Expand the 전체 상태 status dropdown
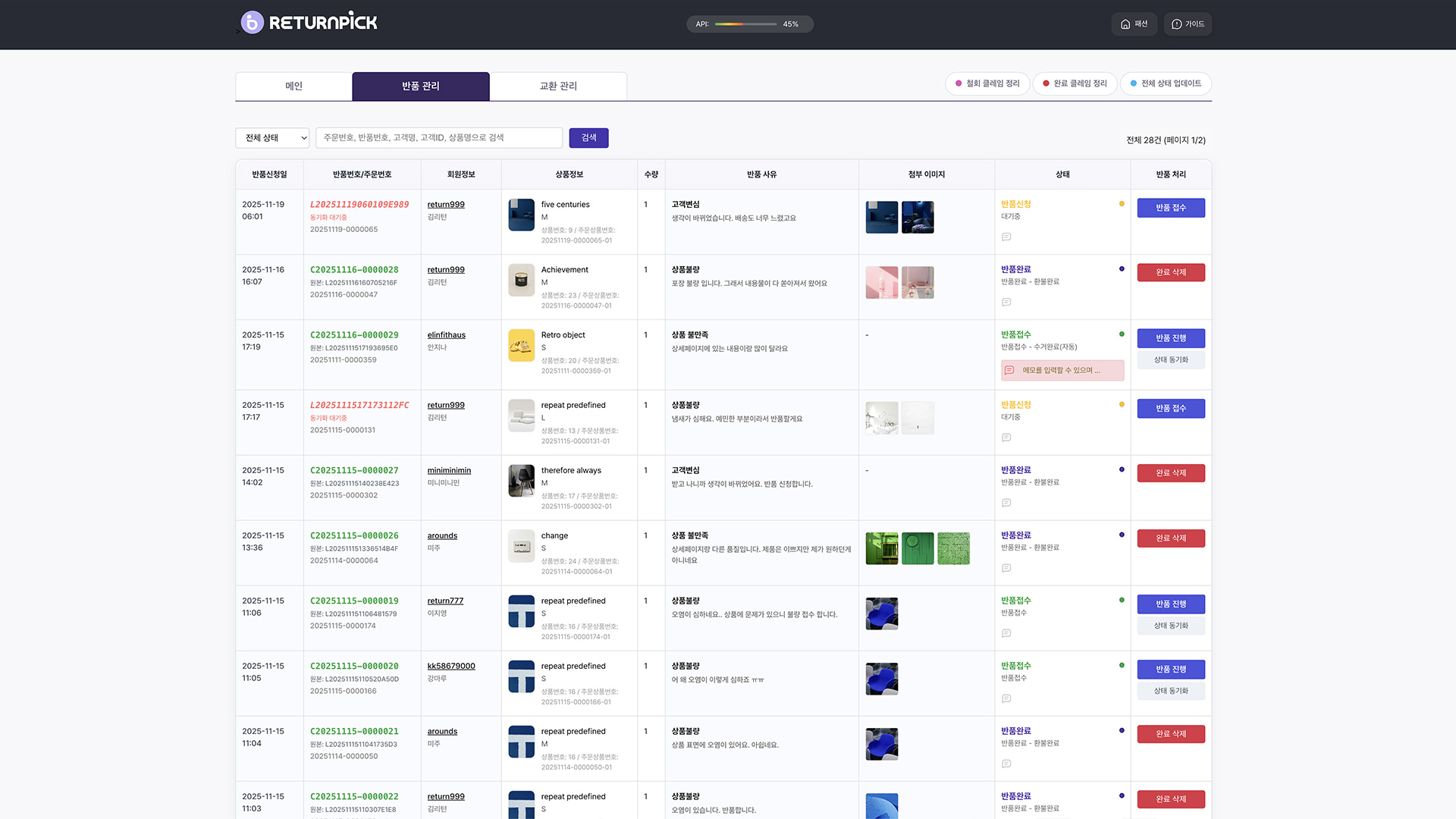This screenshot has height=819, width=1456. [272, 138]
